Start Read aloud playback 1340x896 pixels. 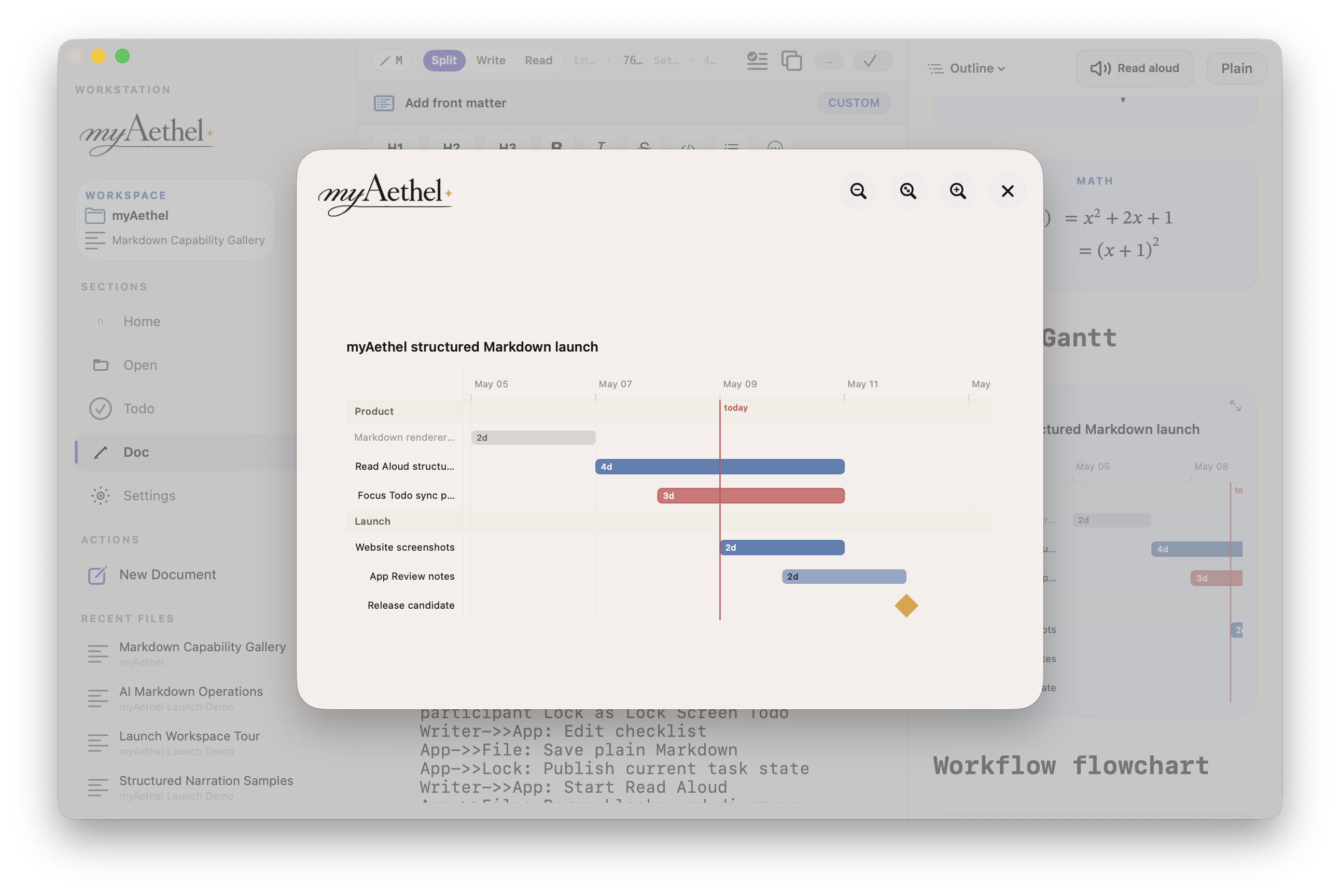1134,68
